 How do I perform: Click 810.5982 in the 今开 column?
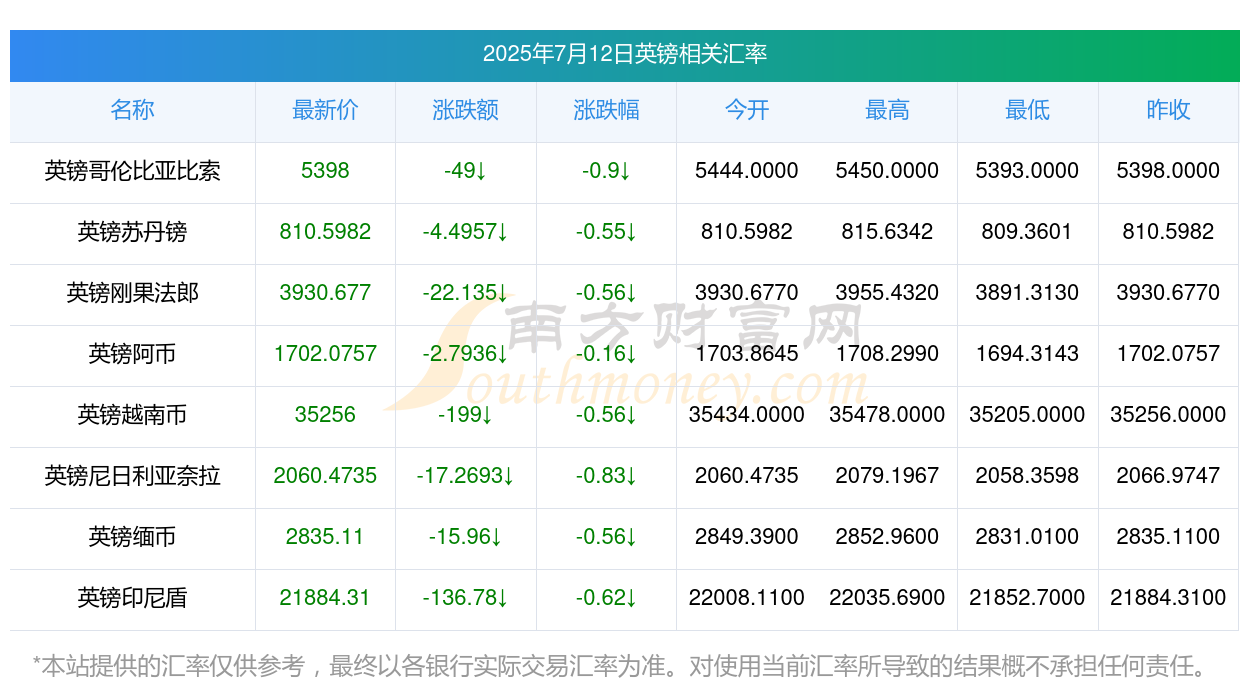(747, 232)
